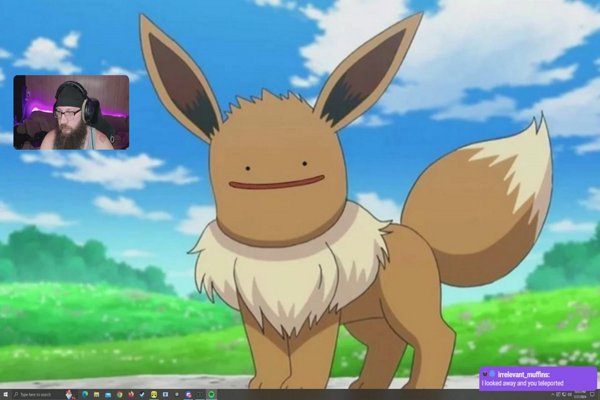
Task: Click the blue badge beside irrelevant_muffins
Action: point(492,374)
